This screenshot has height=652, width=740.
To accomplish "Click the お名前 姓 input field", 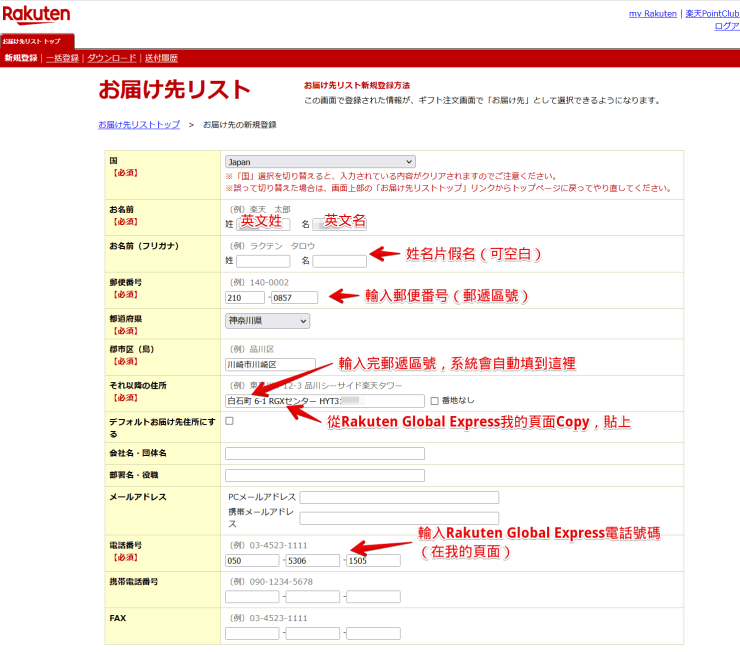I will tap(263, 224).
